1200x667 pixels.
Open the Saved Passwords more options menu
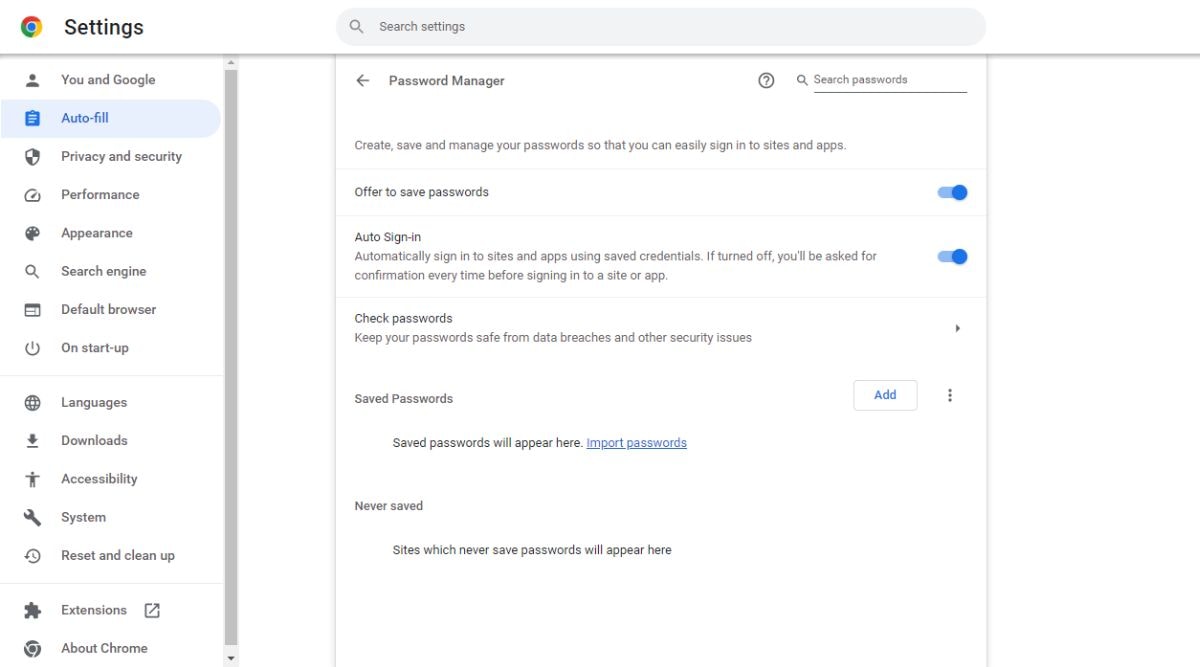click(x=949, y=395)
